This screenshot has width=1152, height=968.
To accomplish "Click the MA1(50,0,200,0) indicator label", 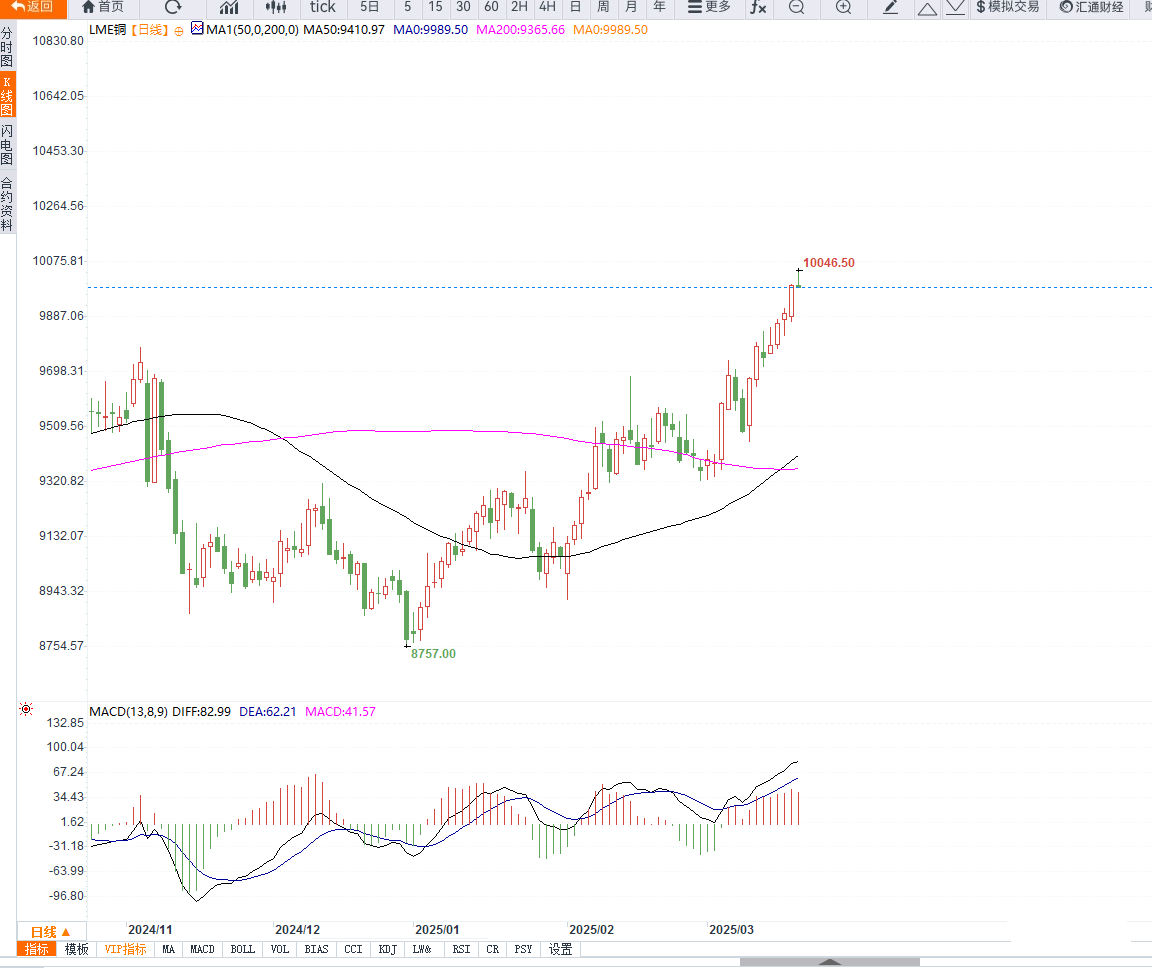I will tap(252, 30).
